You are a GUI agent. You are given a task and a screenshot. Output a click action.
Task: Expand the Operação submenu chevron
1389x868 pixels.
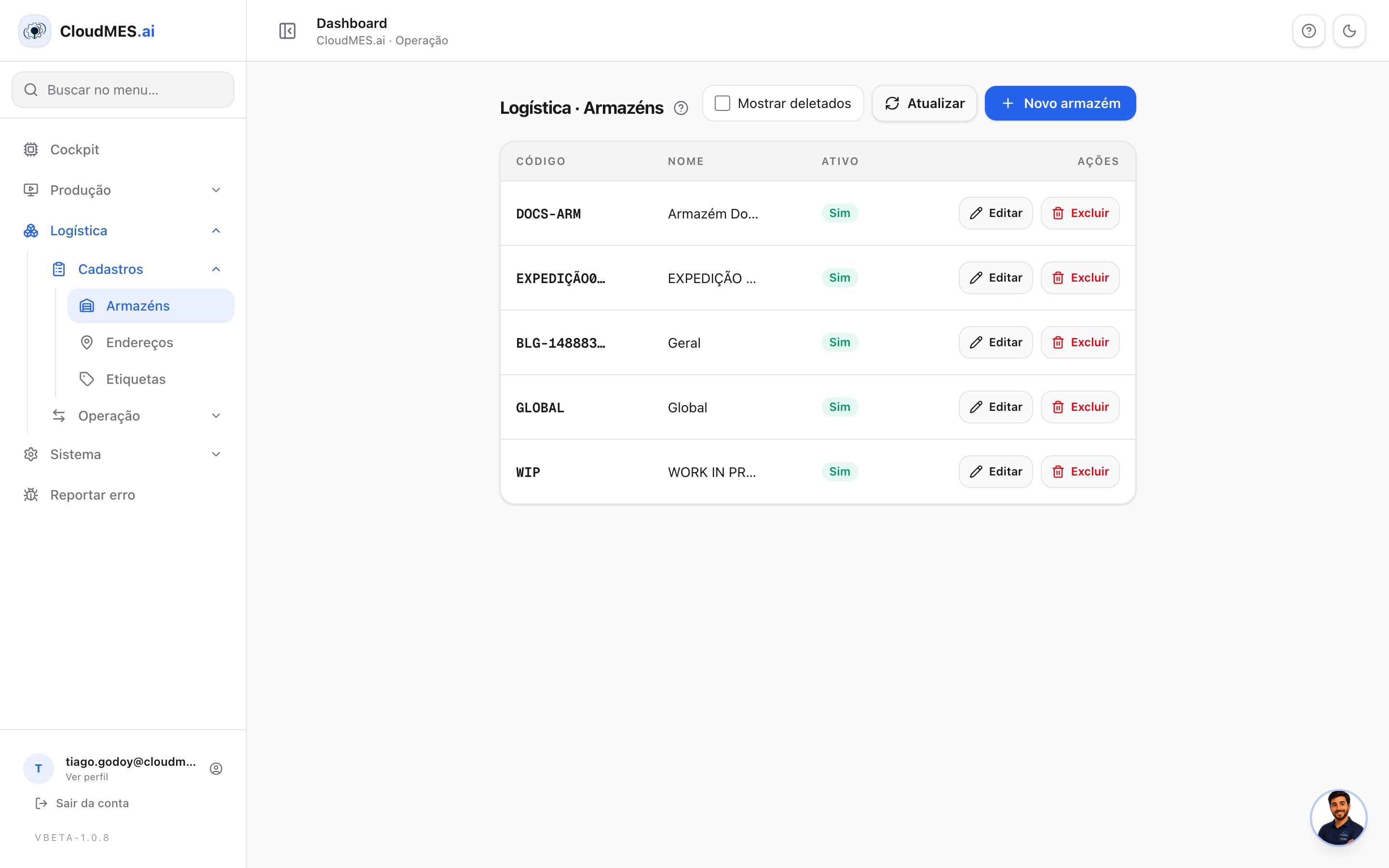[x=216, y=416]
